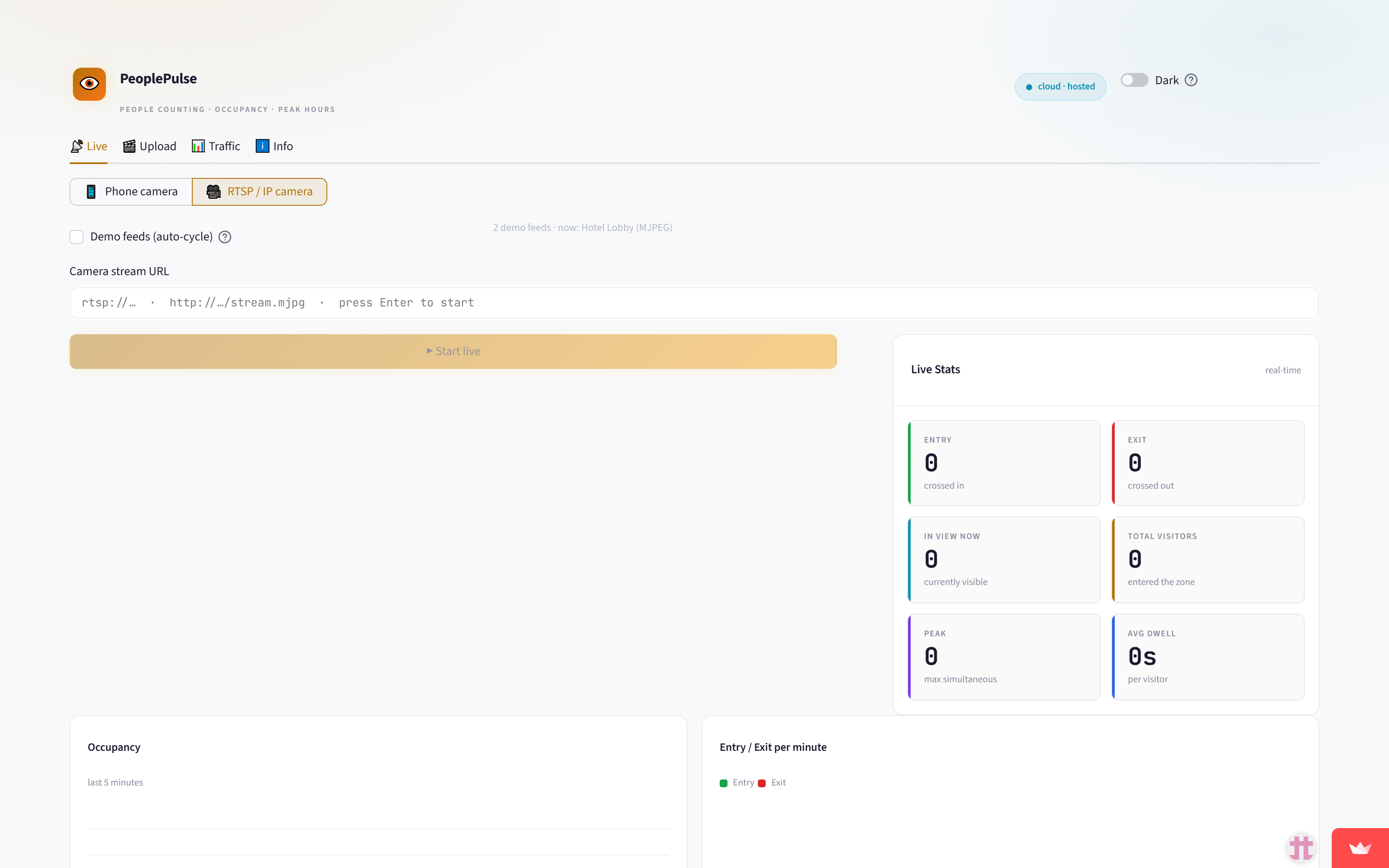This screenshot has width=1389, height=868.
Task: Enable the Demo feeds auto-cycle checkbox
Action: (76, 237)
